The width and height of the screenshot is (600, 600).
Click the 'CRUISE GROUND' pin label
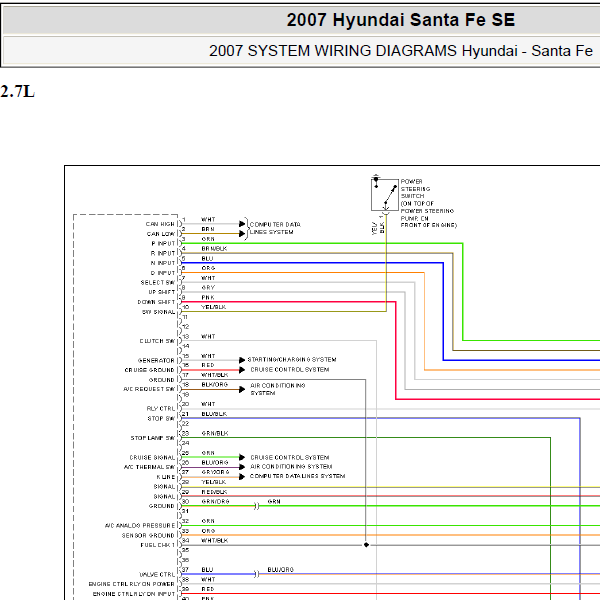(x=149, y=370)
